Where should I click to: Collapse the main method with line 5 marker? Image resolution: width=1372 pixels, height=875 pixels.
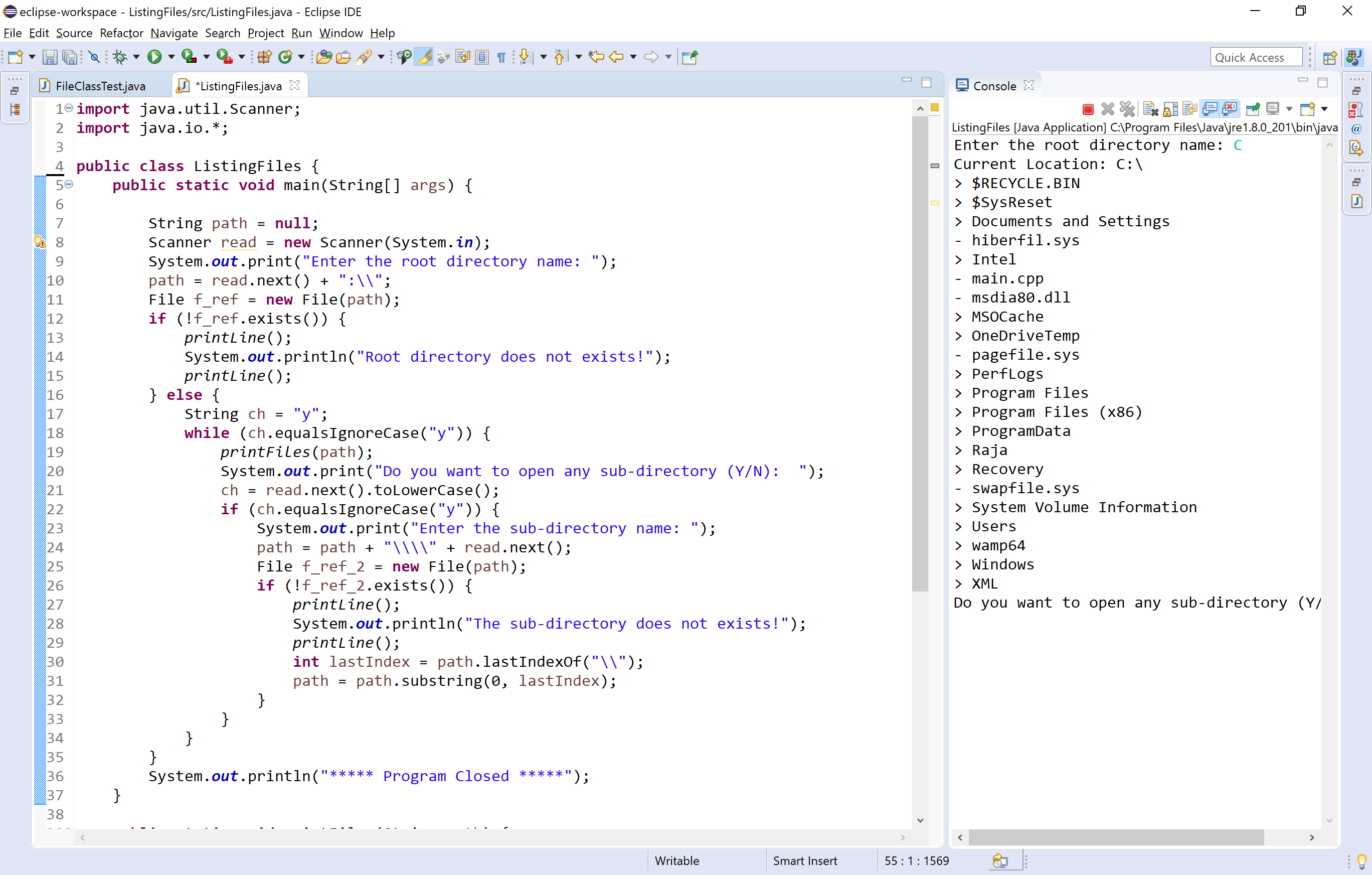69,185
